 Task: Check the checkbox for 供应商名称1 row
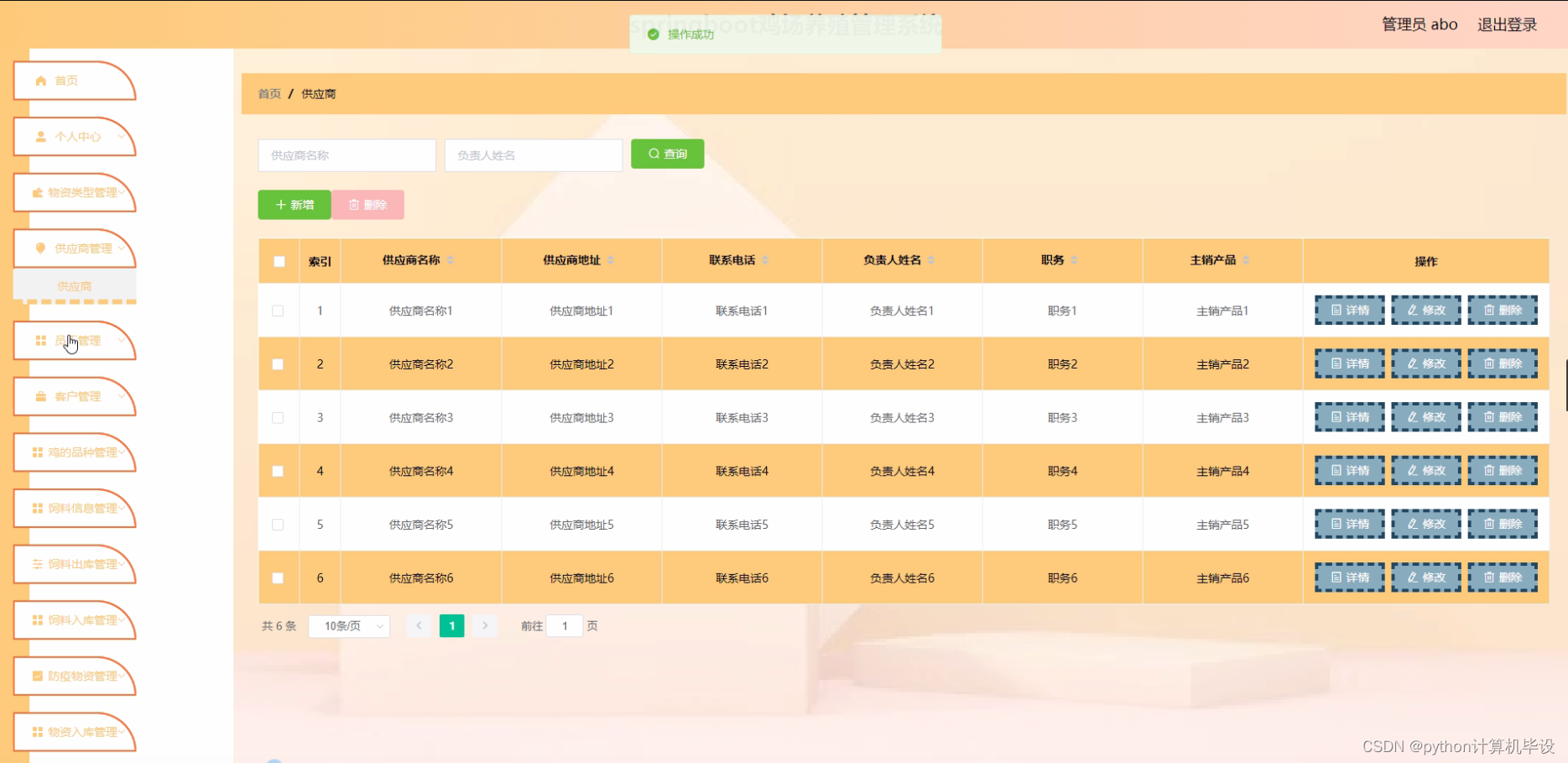(x=279, y=310)
